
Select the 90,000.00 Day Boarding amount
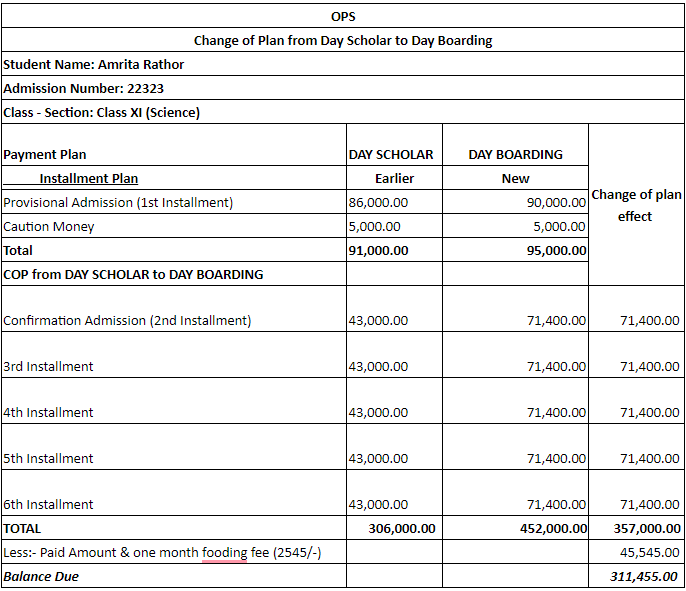(555, 202)
